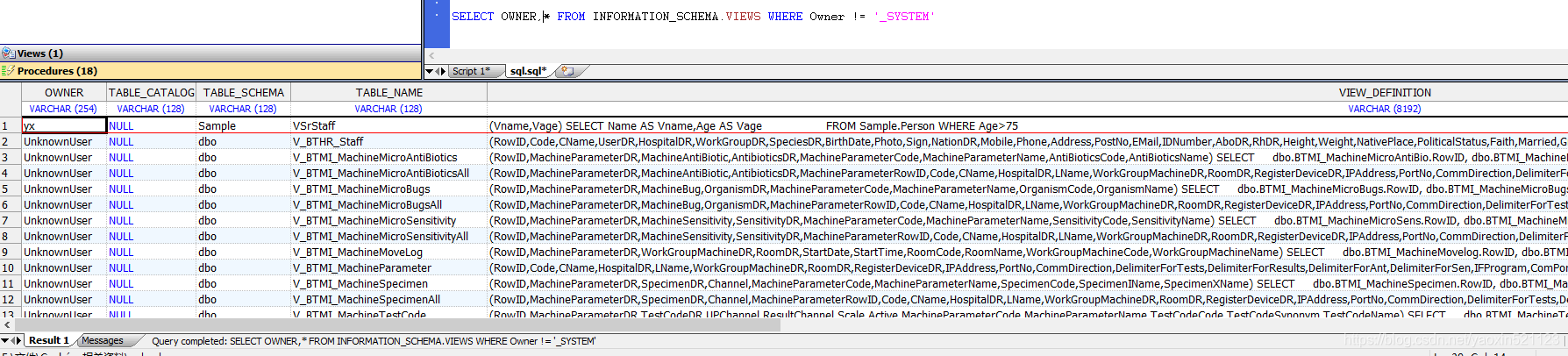The width and height of the screenshot is (1568, 356).
Task: Click into the SQL query editor text
Action: (x=693, y=17)
